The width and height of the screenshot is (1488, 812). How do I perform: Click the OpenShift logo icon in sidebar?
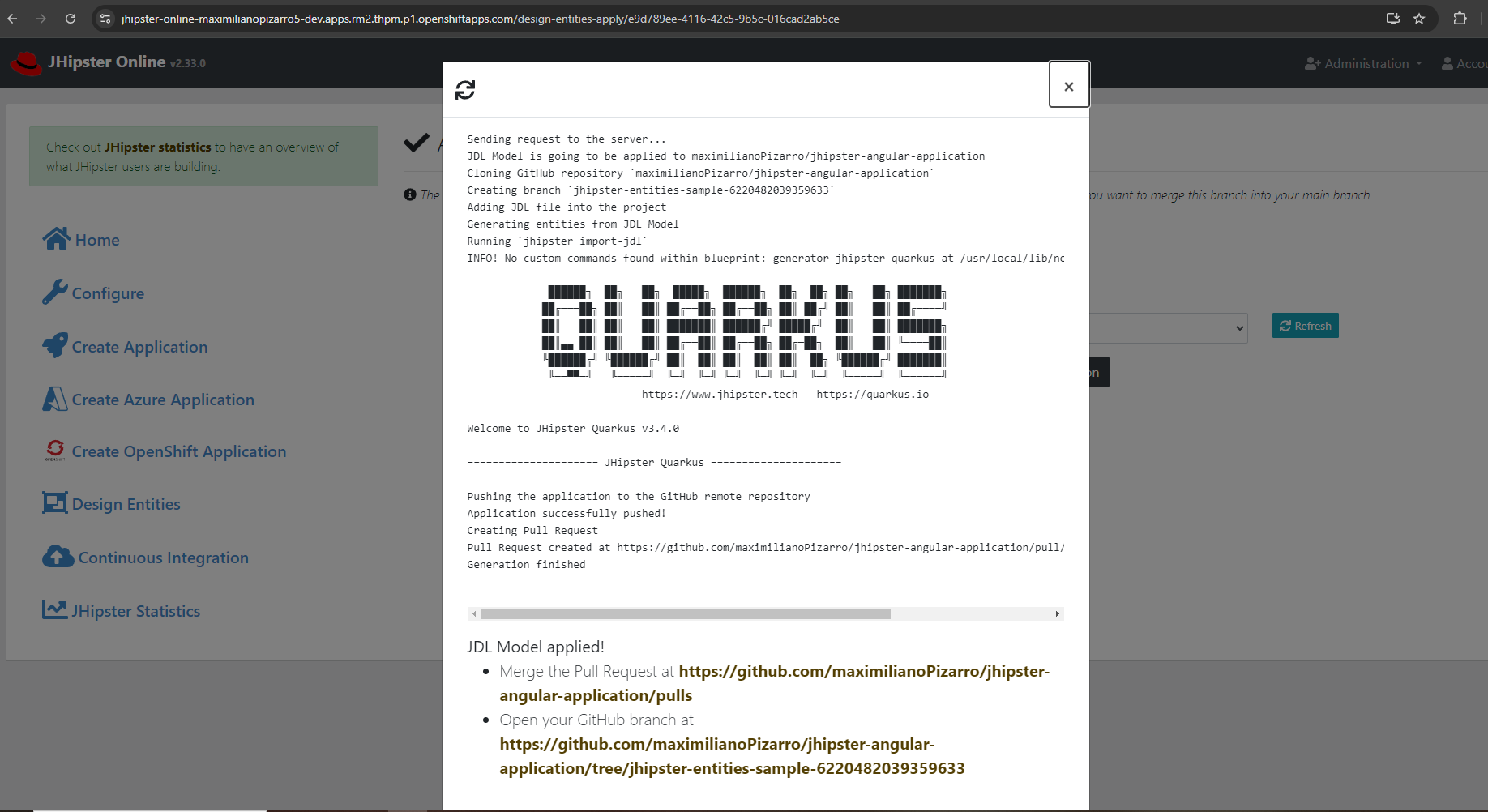[x=55, y=451]
